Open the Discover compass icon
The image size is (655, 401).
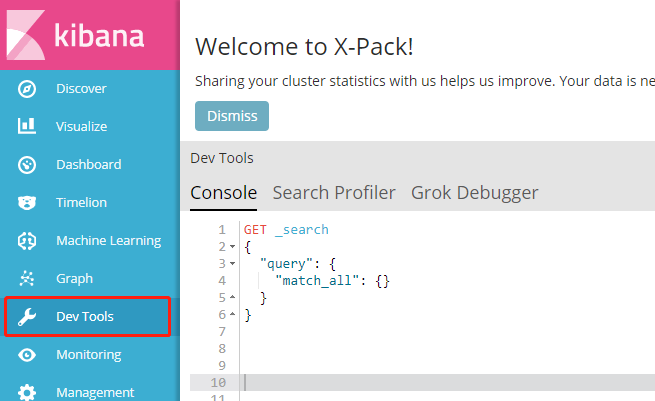27,89
